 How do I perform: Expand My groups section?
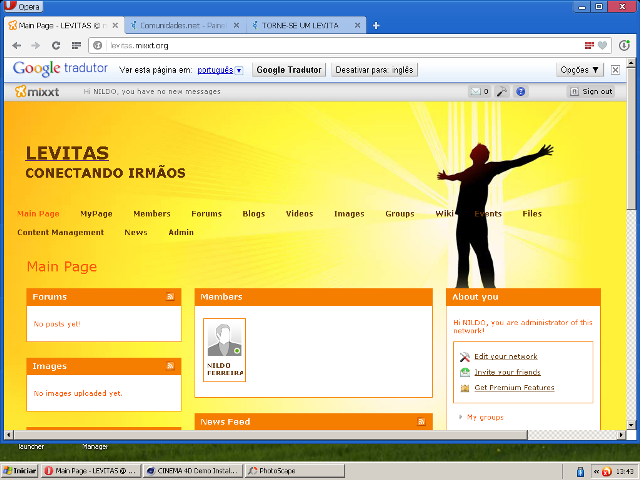point(460,417)
